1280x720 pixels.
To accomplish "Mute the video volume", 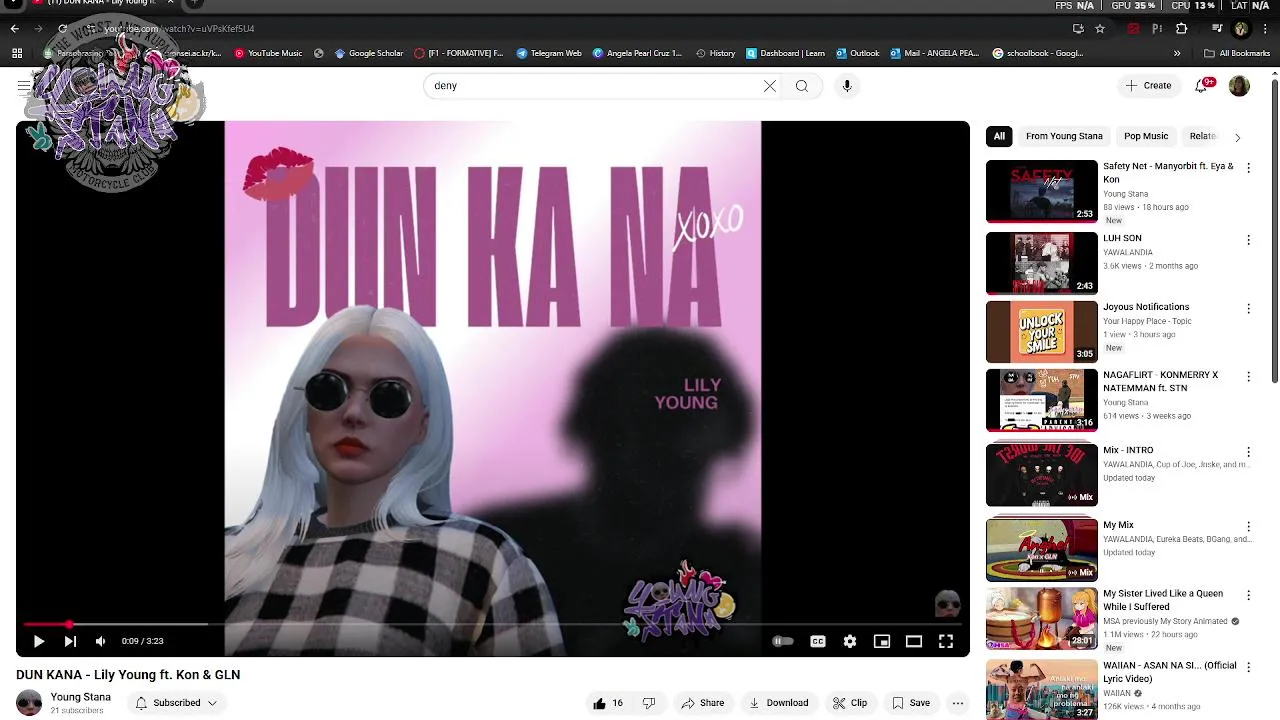I will coord(100,641).
